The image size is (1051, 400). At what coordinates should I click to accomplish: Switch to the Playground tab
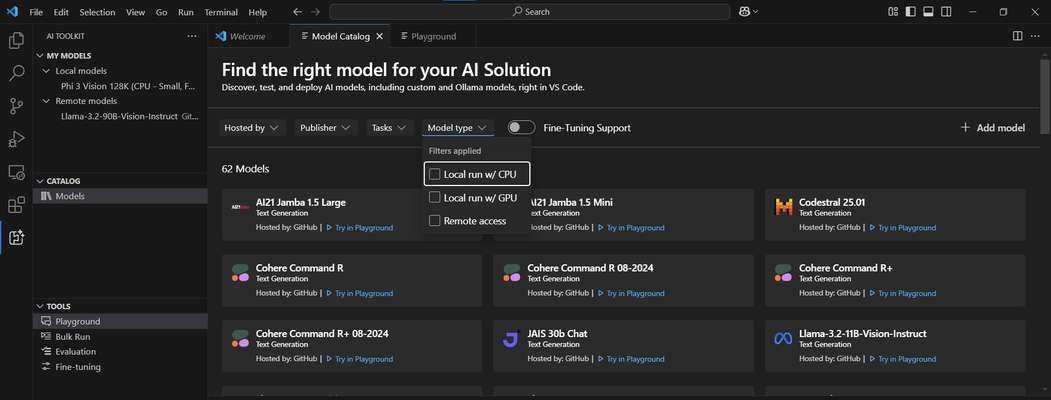point(434,36)
